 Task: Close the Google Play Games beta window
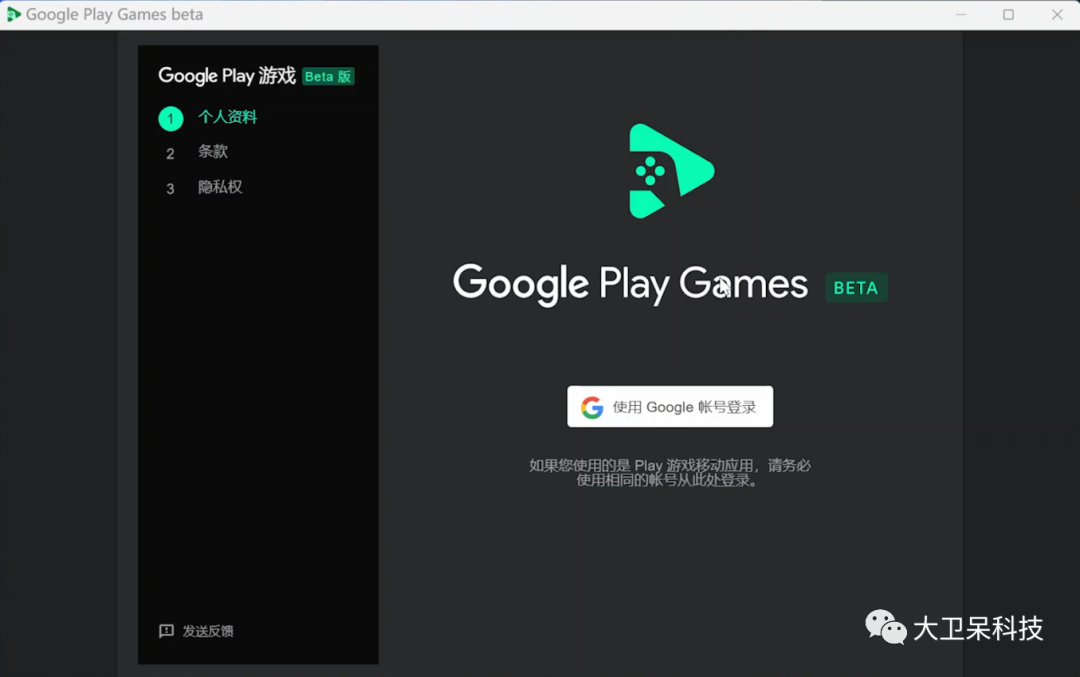1057,14
